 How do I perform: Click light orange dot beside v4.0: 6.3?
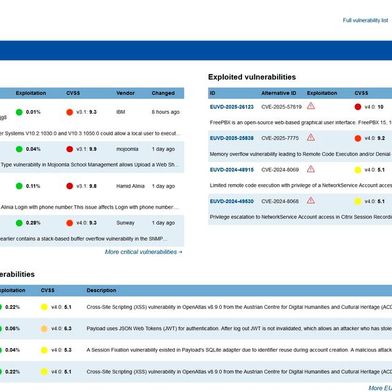44,329
